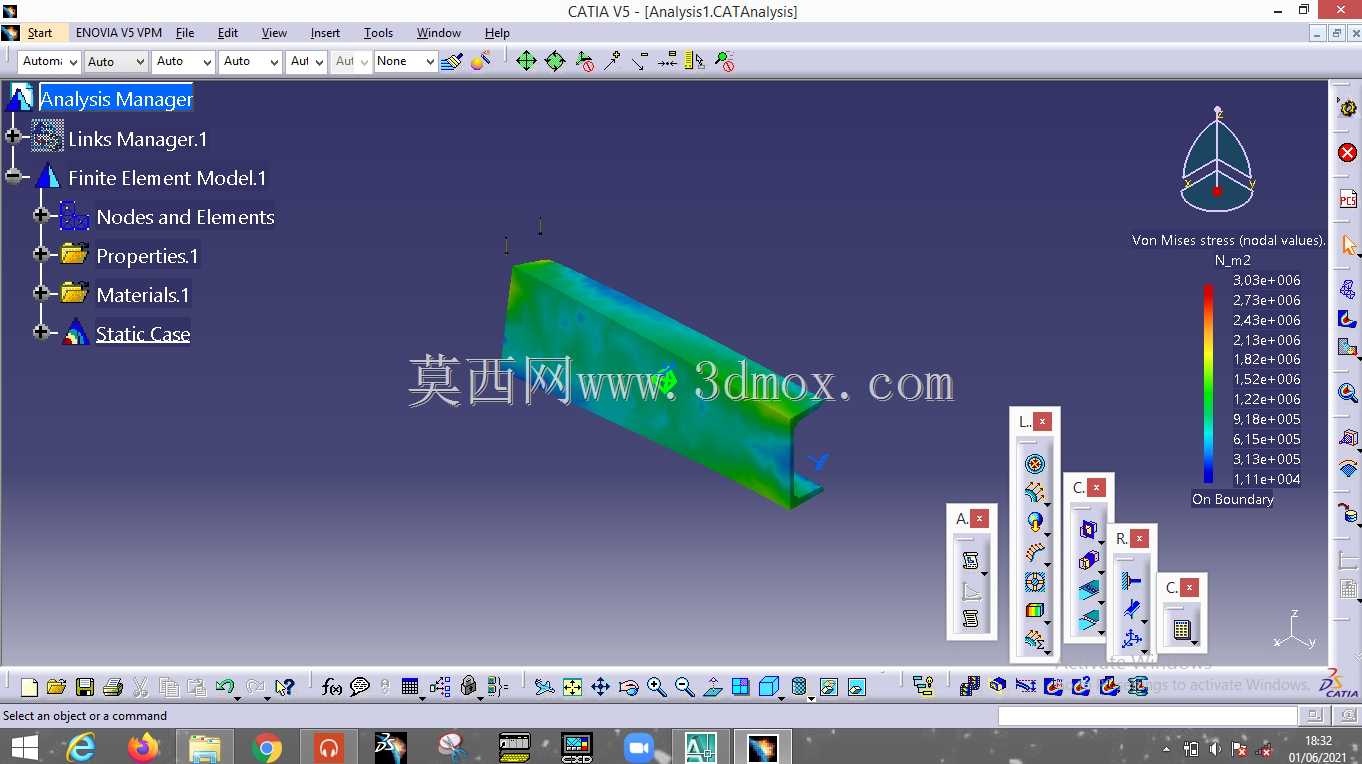
Task: Click the 'On Boundary' legend label
Action: coord(1233,499)
